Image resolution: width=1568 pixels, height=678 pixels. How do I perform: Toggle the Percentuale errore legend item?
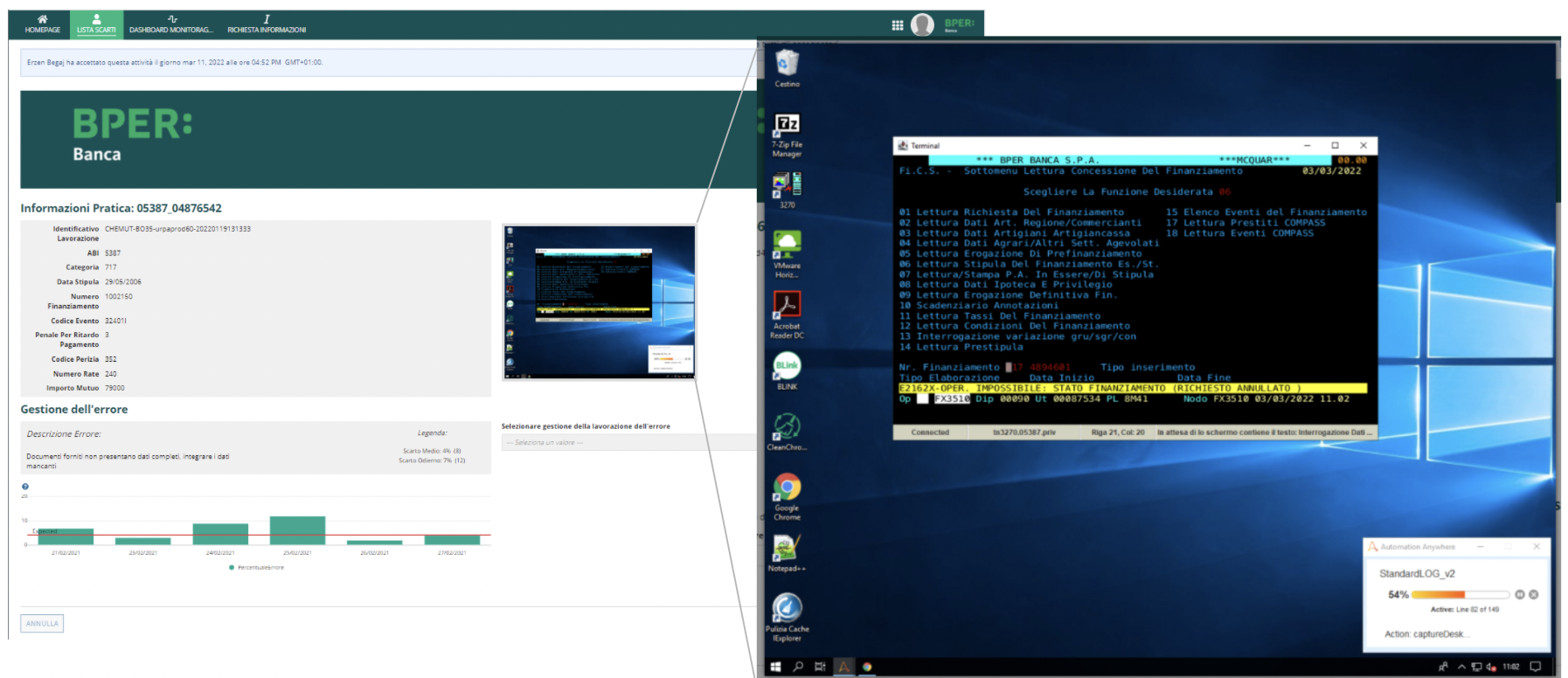point(256,567)
